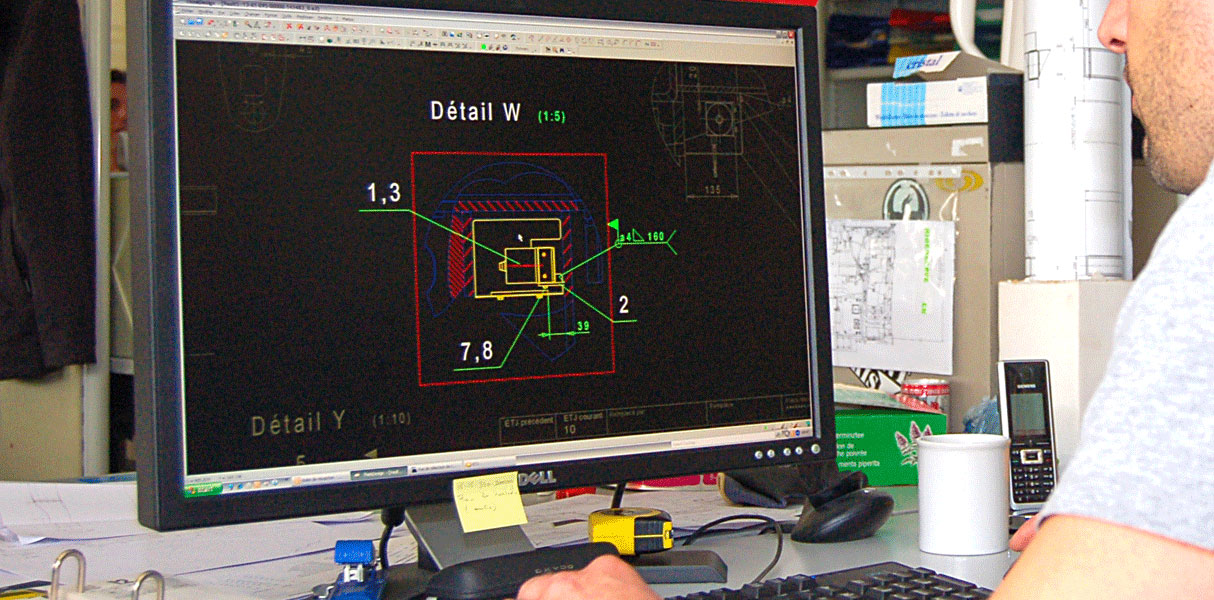Click the '2' item callout label

[x=624, y=305]
